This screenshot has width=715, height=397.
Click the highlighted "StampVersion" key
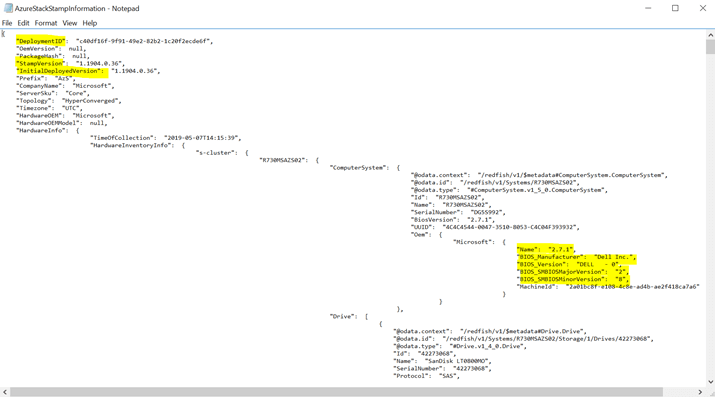click(x=41, y=63)
